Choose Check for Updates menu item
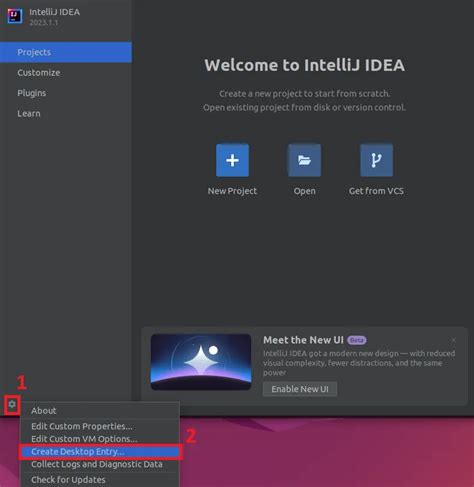Image resolution: width=474 pixels, height=487 pixels. coord(100,480)
